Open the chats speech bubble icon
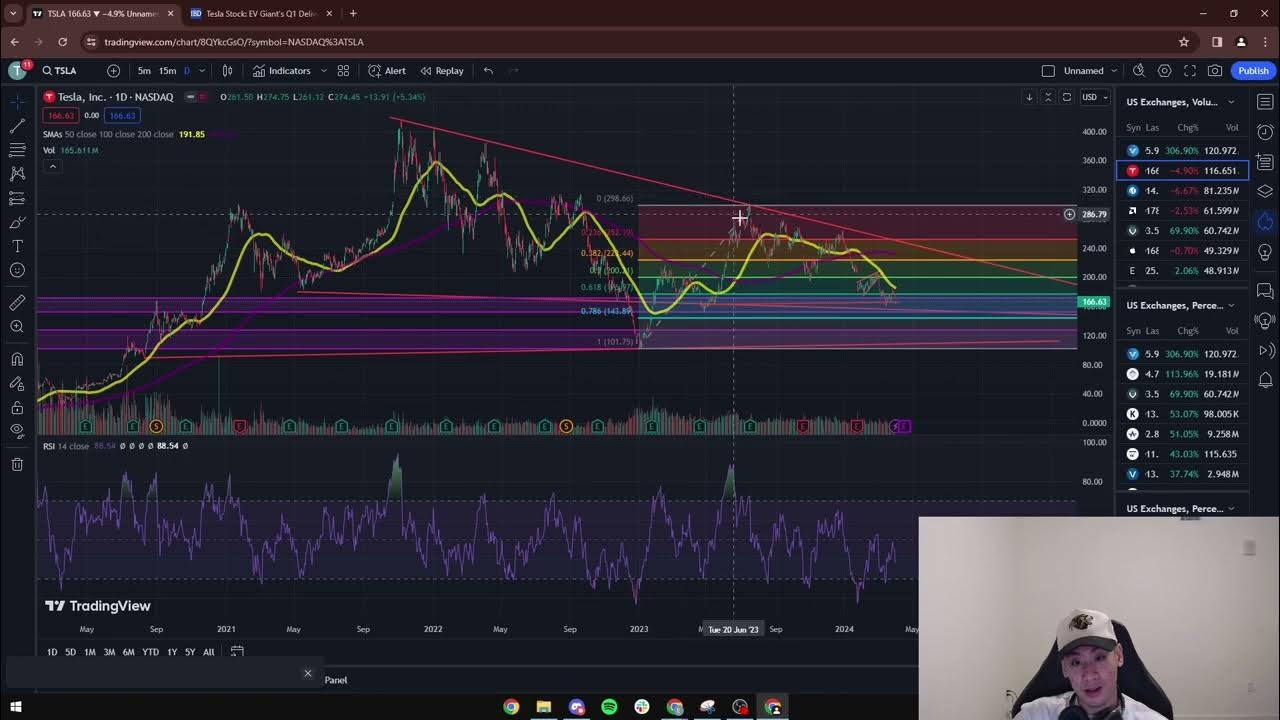Screen dimensions: 1280x720 click(1265, 291)
